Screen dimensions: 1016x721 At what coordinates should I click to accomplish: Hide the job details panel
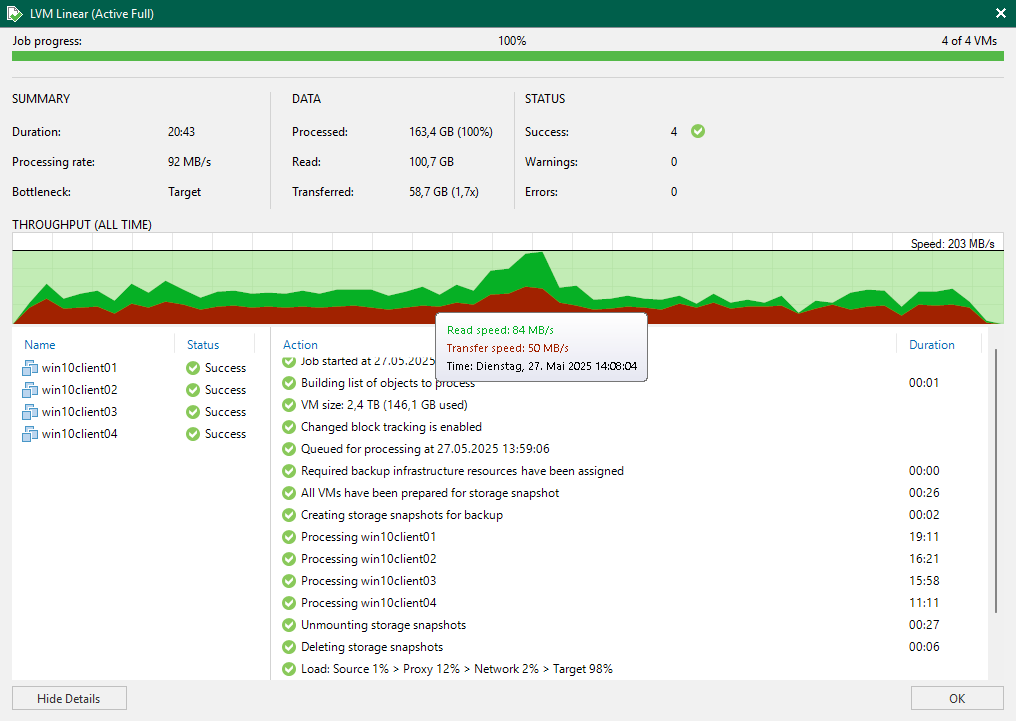pyautogui.click(x=69, y=698)
